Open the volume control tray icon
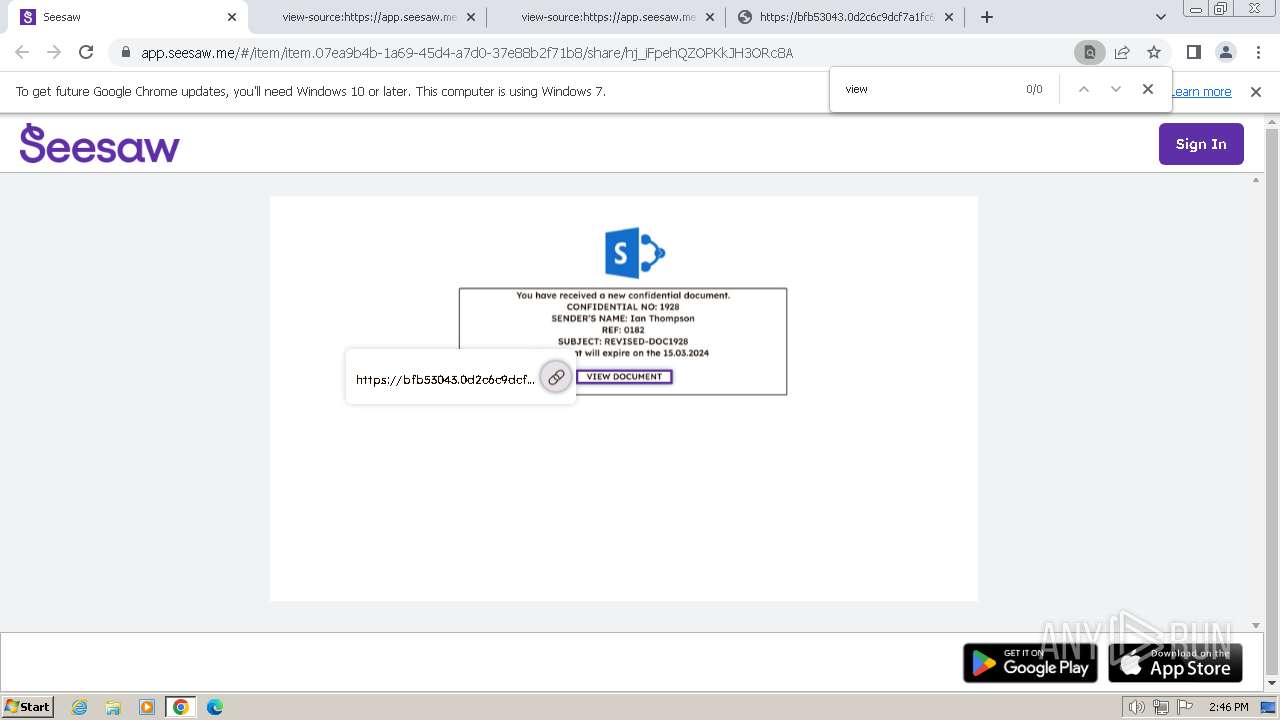The height and width of the screenshot is (720, 1280). [1137, 707]
